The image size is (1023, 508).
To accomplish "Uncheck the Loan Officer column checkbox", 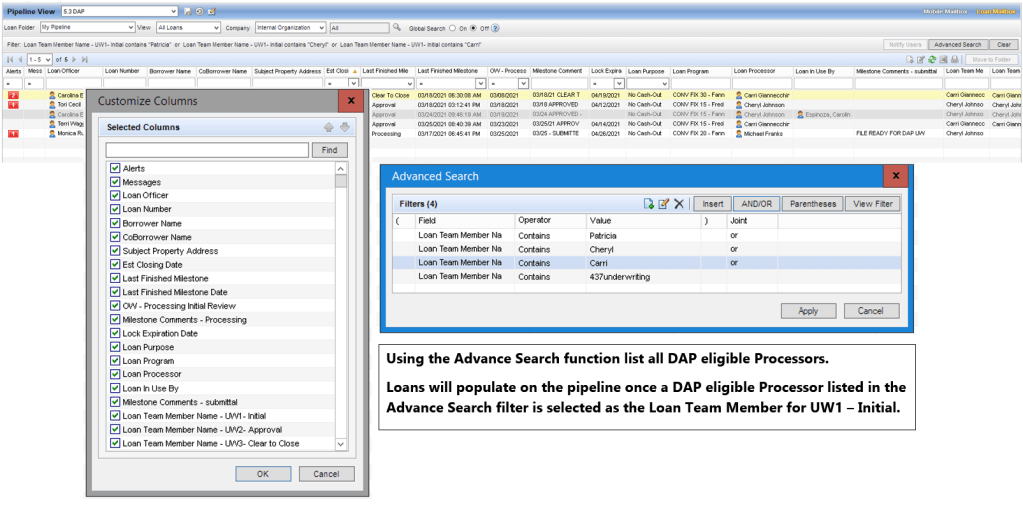I will (115, 196).
